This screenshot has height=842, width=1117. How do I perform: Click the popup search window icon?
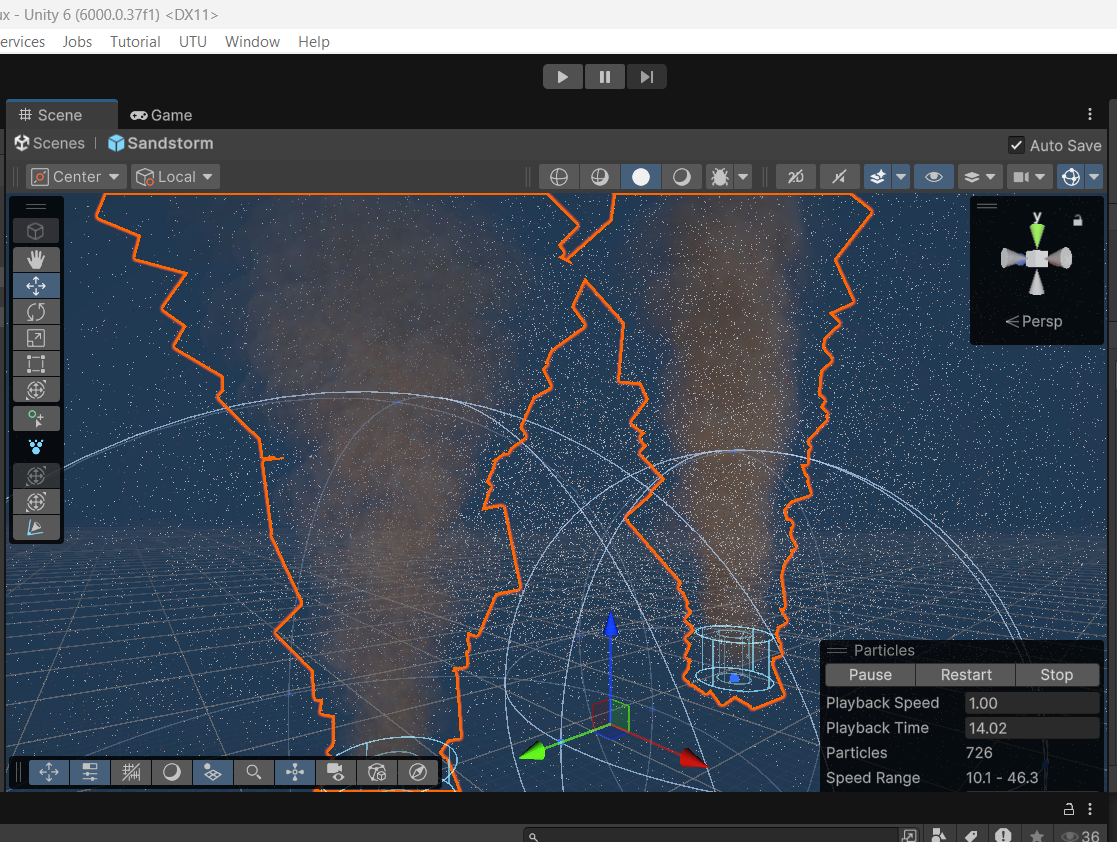909,836
